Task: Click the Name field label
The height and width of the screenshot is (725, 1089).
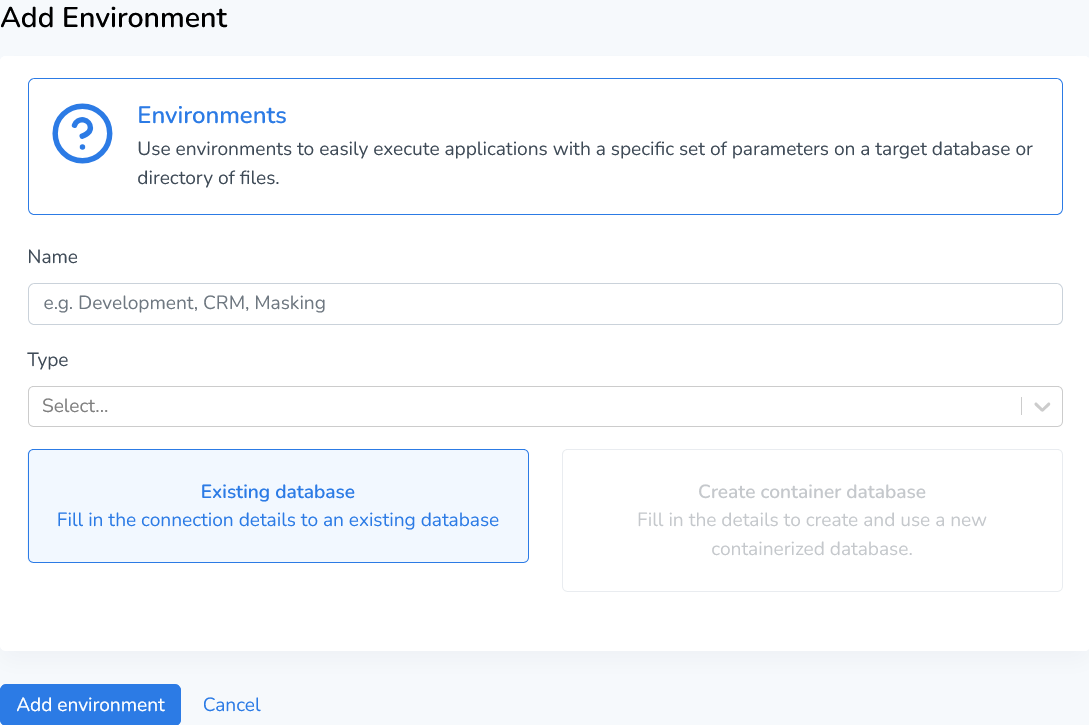Action: 52,257
